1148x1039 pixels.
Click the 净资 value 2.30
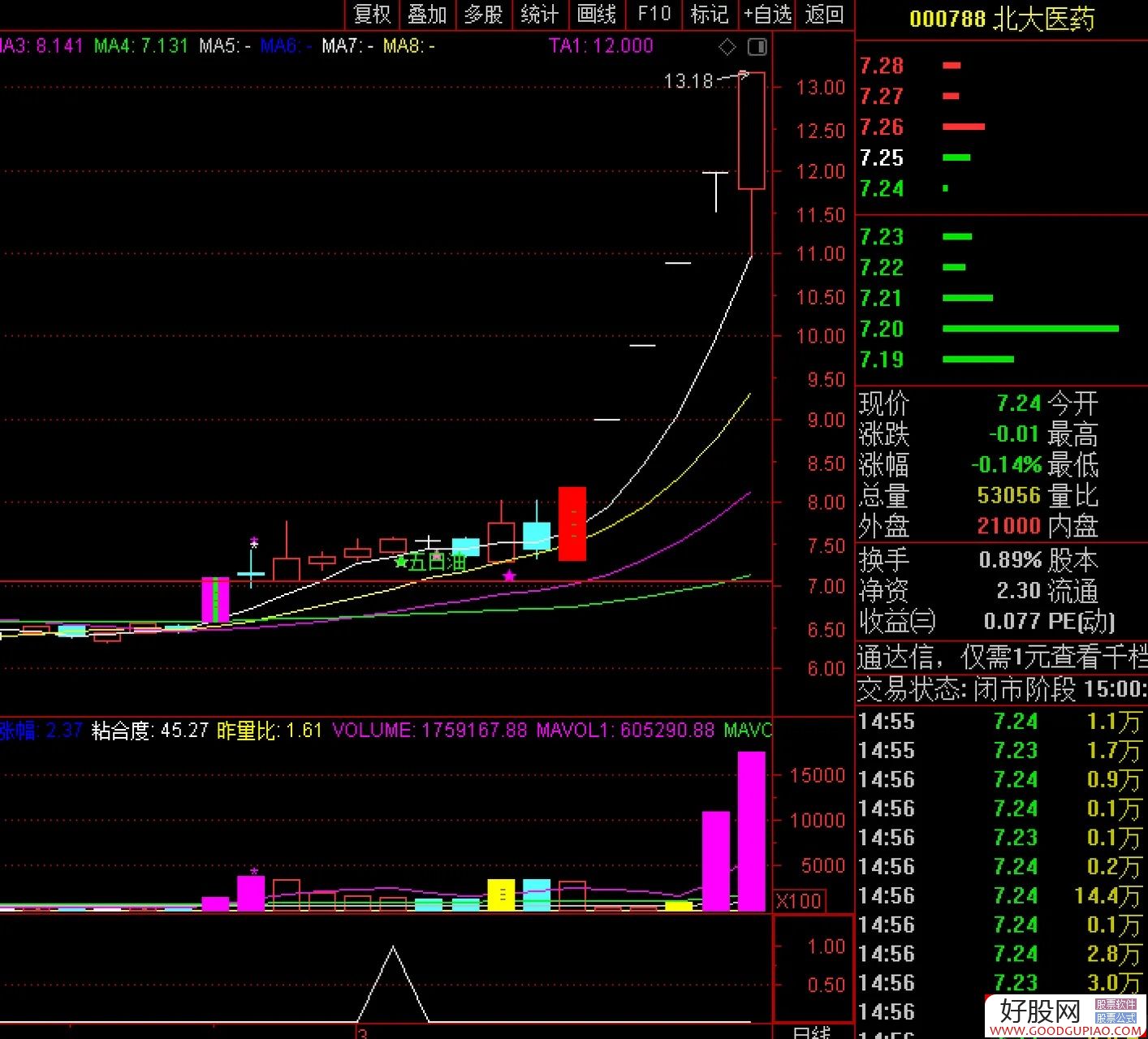1019,591
